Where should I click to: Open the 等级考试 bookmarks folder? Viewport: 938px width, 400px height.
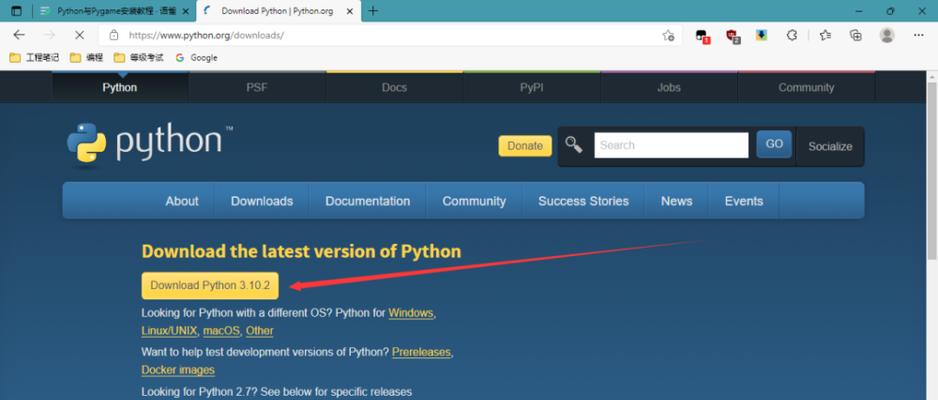pos(138,57)
